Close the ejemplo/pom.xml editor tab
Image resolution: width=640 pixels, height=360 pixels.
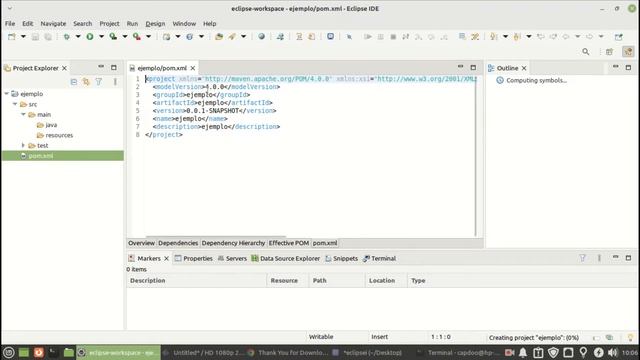[x=193, y=68]
